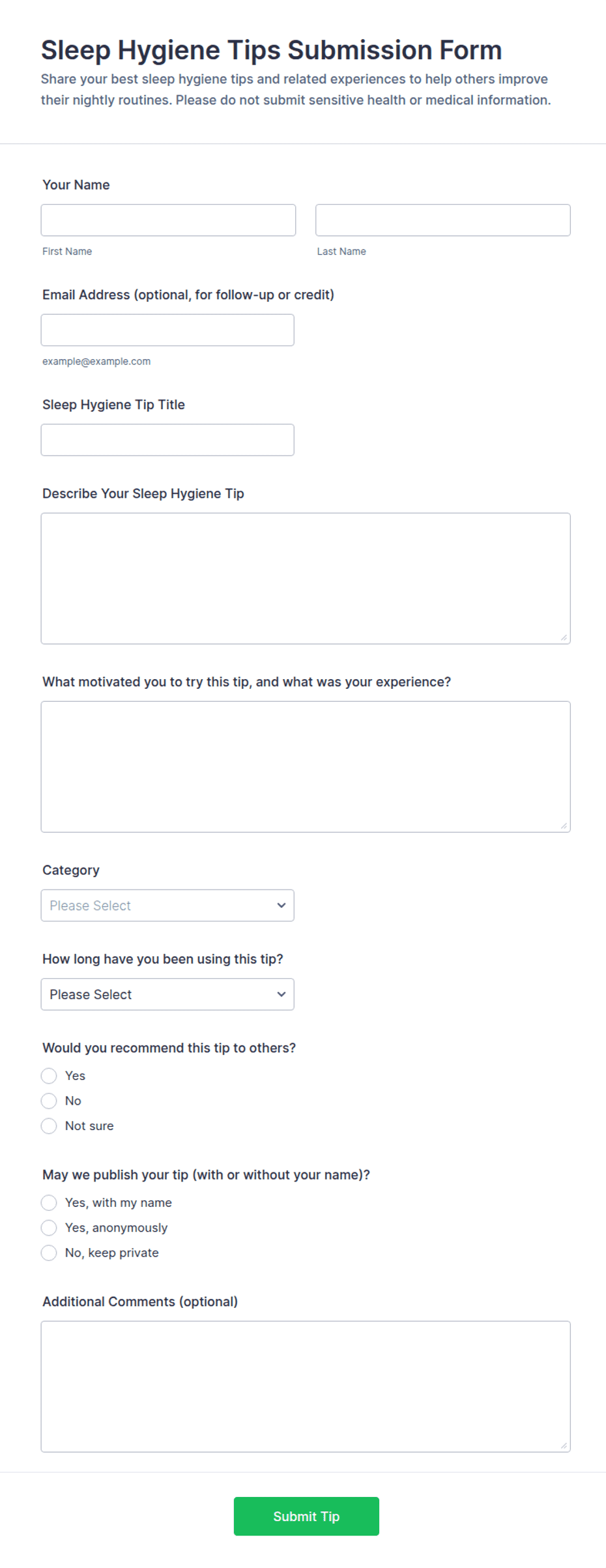Choose Yes, anonymously publishing option
The image size is (606, 1568).
(x=49, y=1228)
